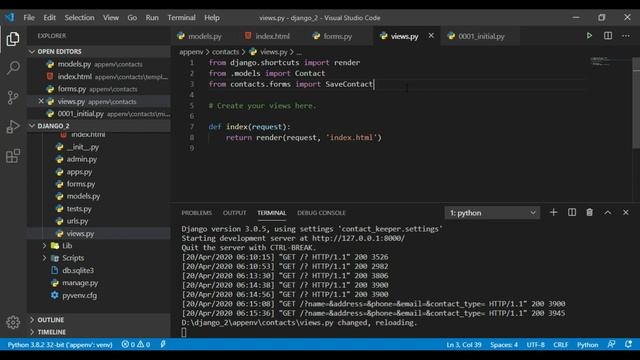Click the lightning icon in status bar
640x360 pixels.
pyautogui.click(x=163, y=344)
